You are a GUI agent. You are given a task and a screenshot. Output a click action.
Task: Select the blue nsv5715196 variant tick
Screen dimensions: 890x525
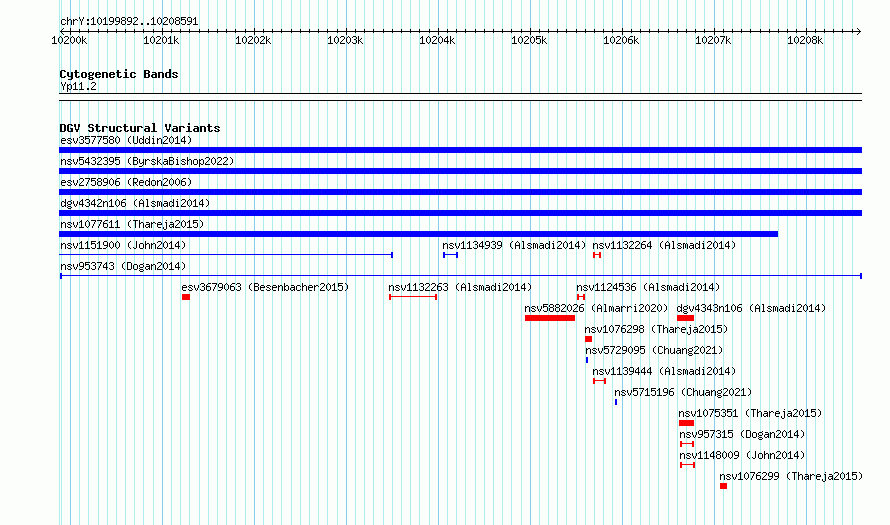pyautogui.click(x=616, y=402)
